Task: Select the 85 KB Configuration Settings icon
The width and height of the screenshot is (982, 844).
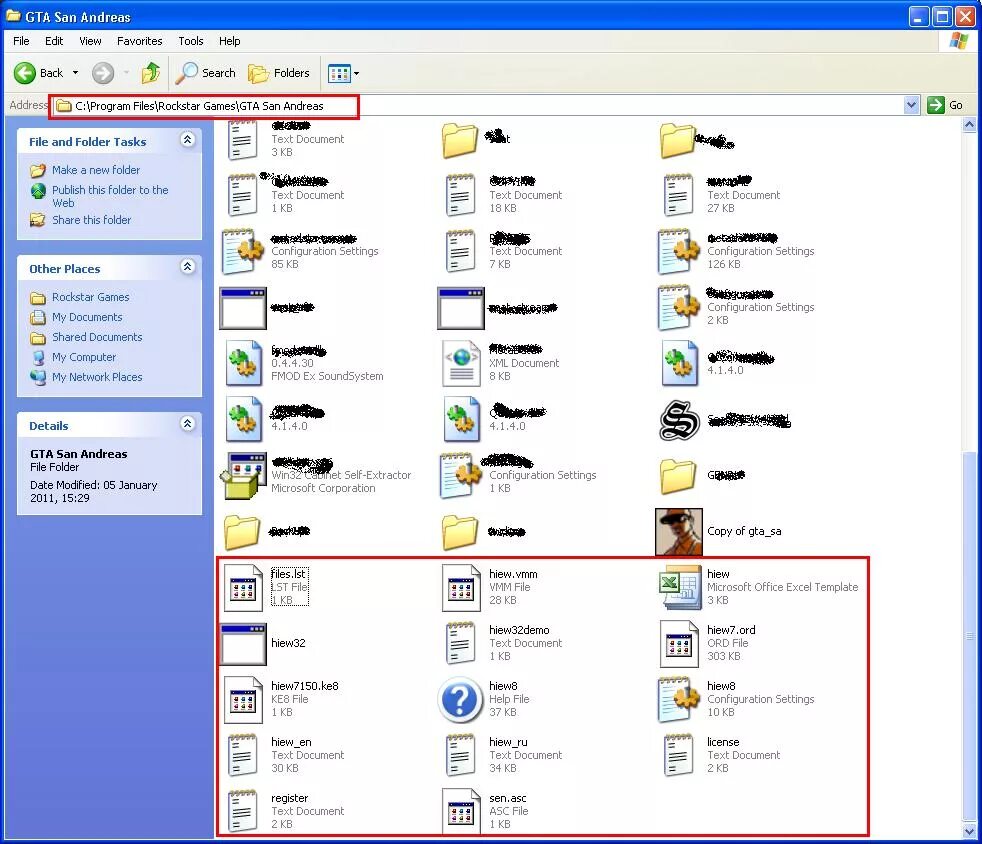Action: [x=243, y=252]
